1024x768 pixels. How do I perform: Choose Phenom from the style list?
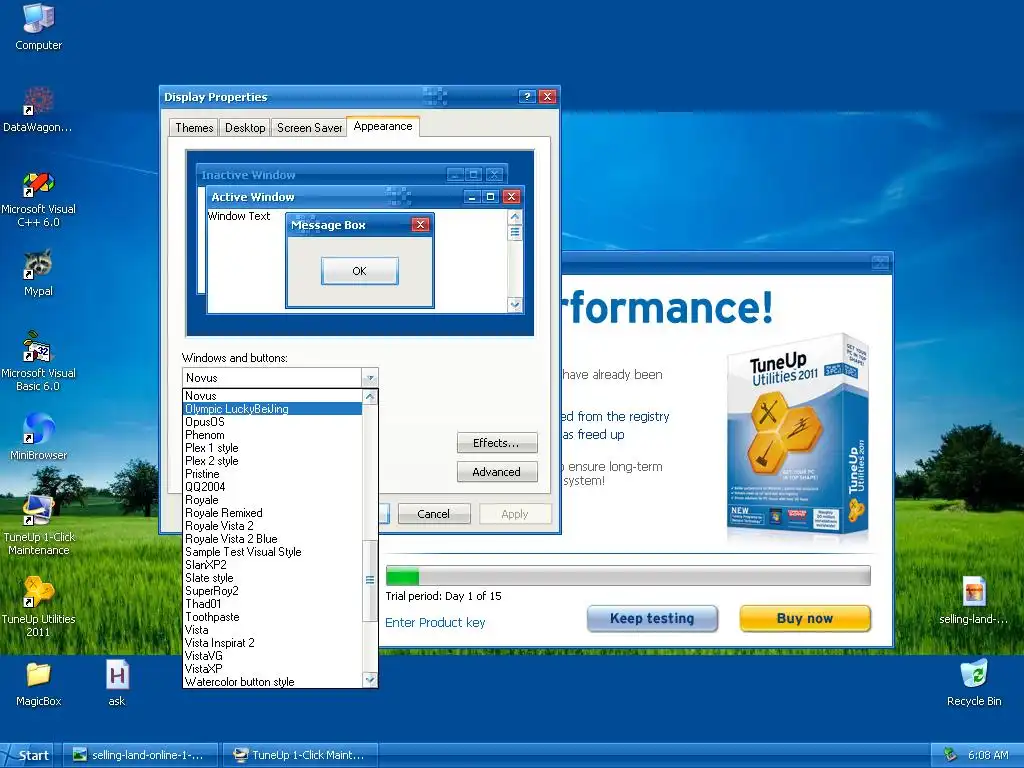272,435
